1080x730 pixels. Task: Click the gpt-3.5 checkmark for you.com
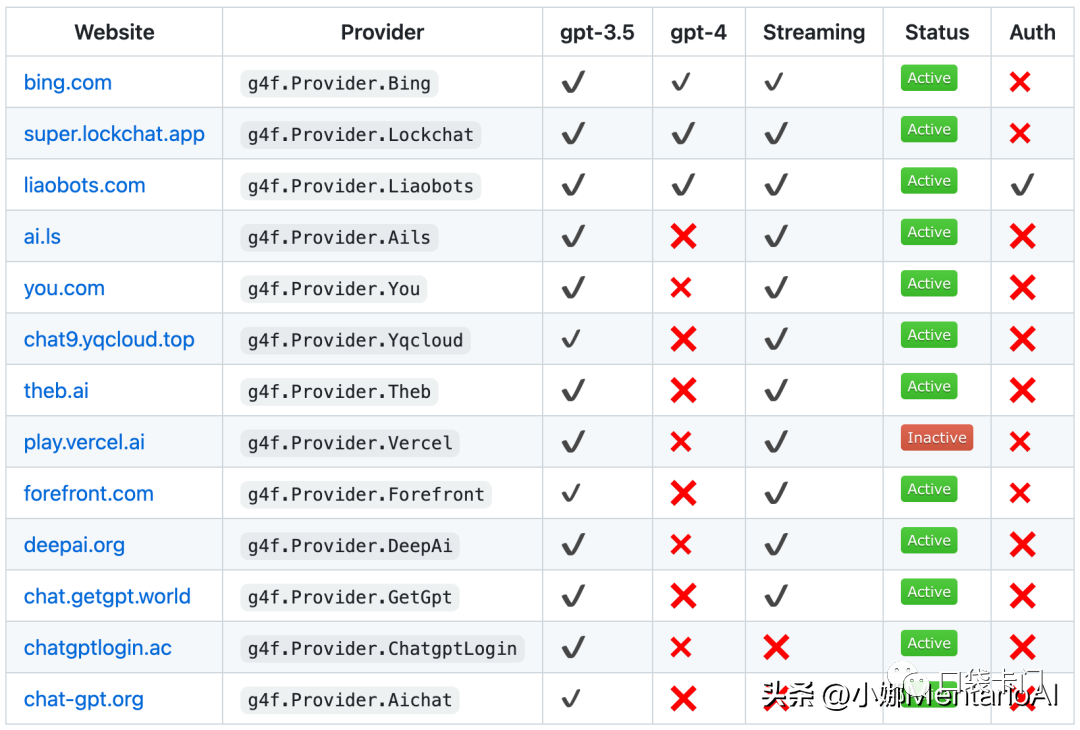tap(573, 287)
